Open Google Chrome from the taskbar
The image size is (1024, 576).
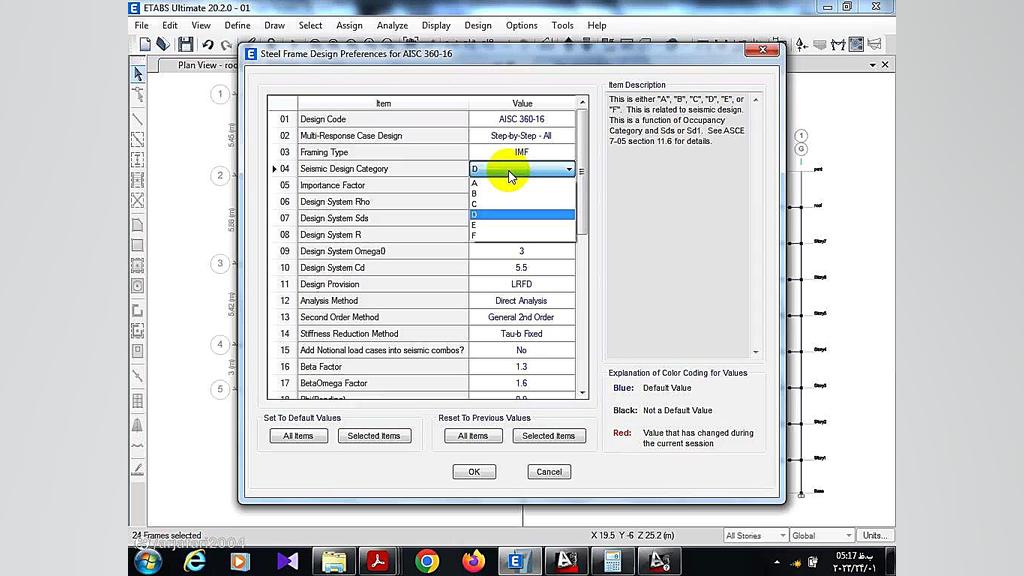pos(426,561)
